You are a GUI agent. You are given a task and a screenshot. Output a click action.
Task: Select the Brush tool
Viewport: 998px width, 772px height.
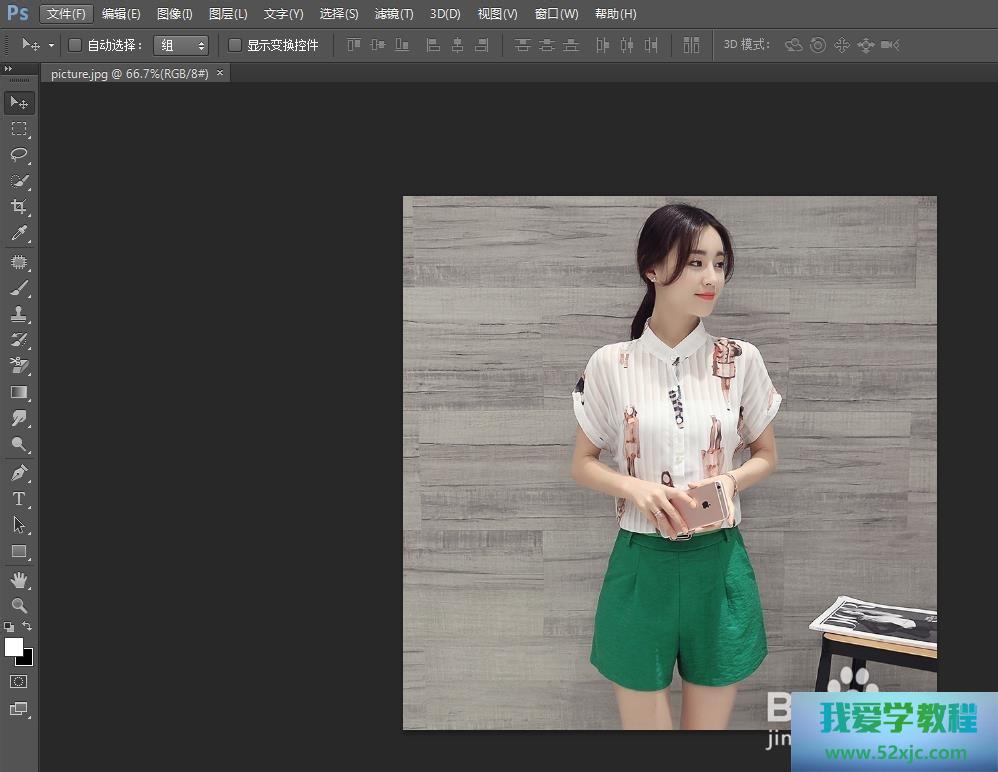[19, 288]
